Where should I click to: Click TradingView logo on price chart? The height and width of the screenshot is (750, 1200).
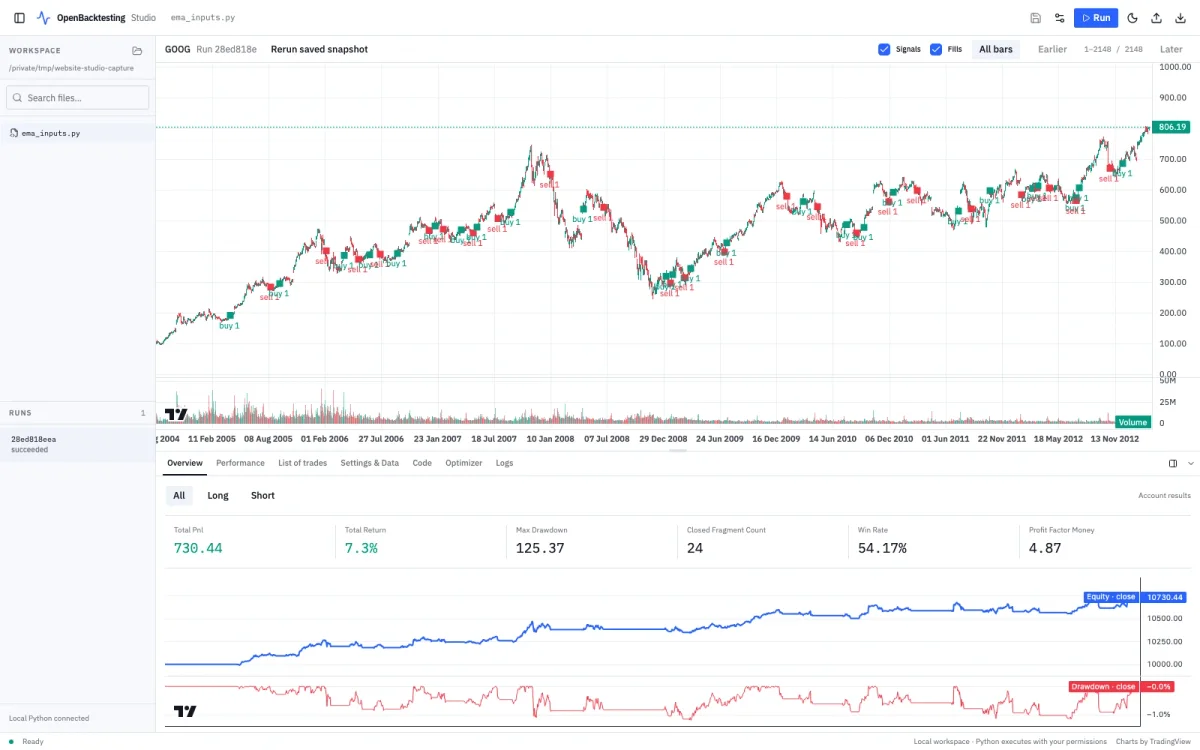[176, 415]
